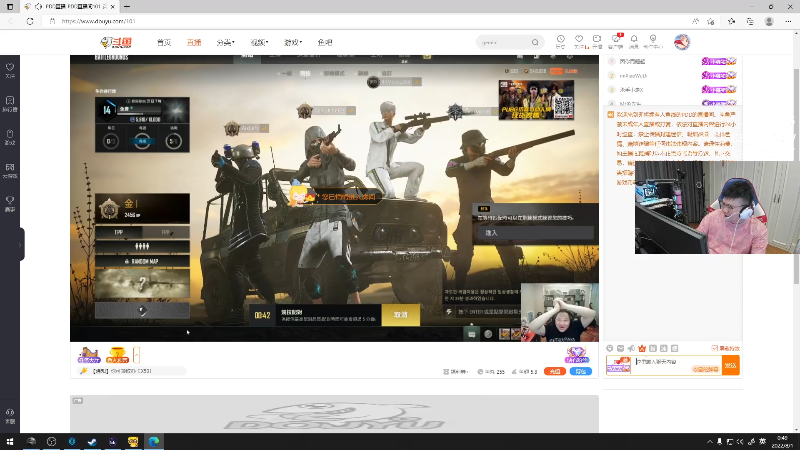Open the followed channels heart icon
The height and width of the screenshot is (450, 800).
pyautogui.click(x=579, y=41)
